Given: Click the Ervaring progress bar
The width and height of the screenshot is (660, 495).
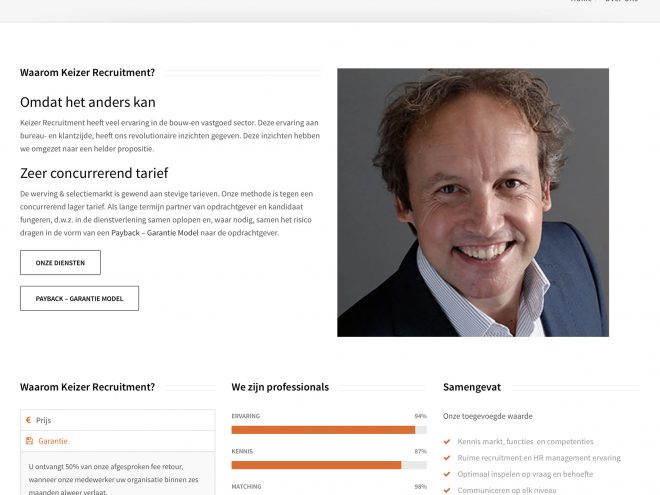Looking at the screenshot, I should [x=329, y=430].
